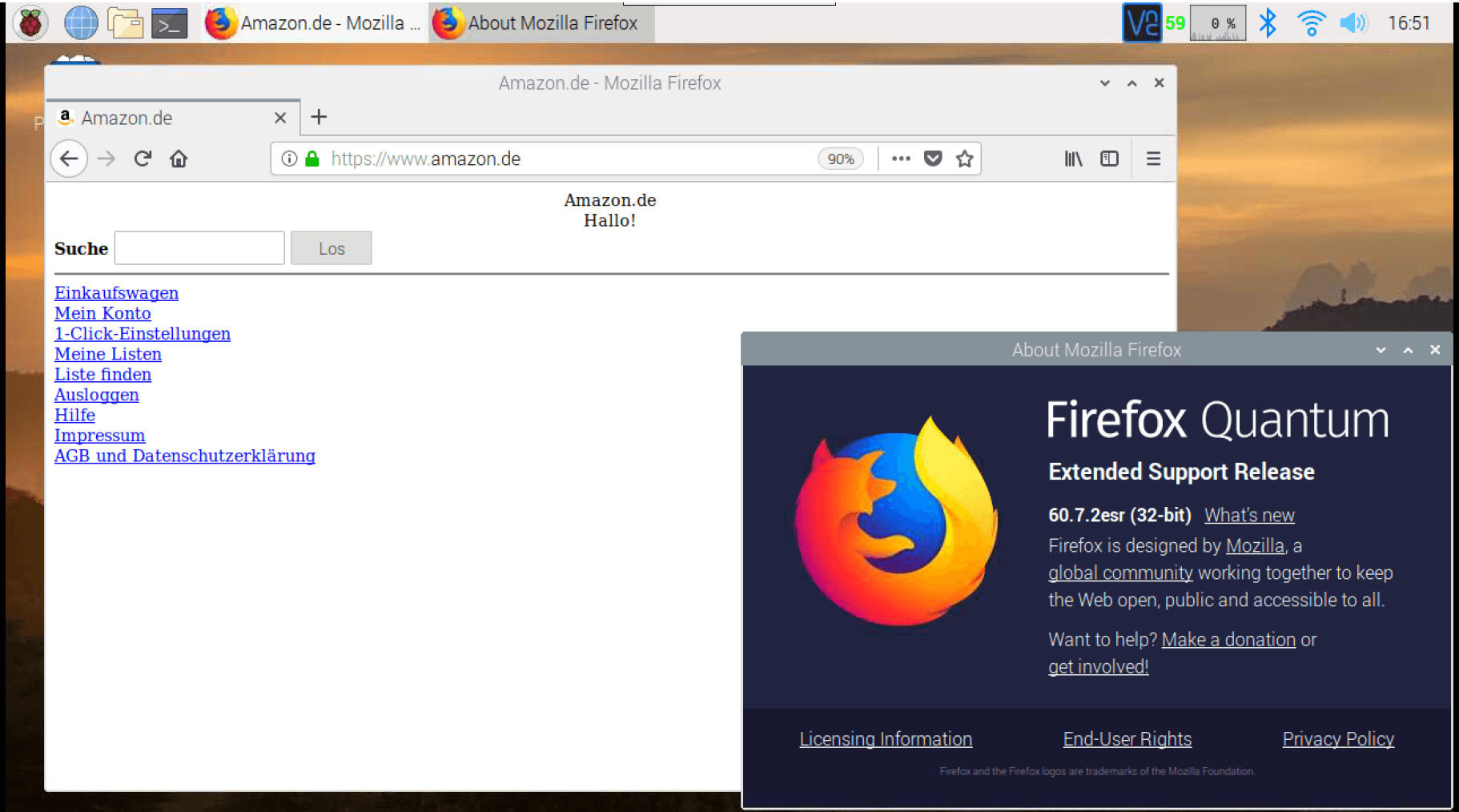Screen dimensions: 1459x812
Task: Open the Einkaufswagen link
Action: (116, 293)
